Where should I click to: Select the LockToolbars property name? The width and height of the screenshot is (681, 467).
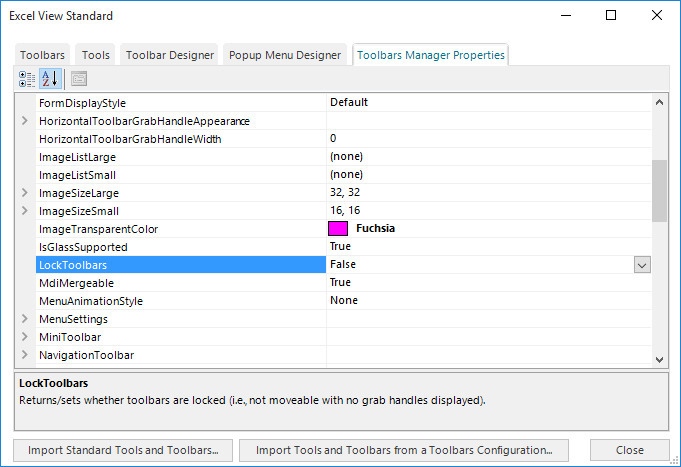click(x=73, y=265)
